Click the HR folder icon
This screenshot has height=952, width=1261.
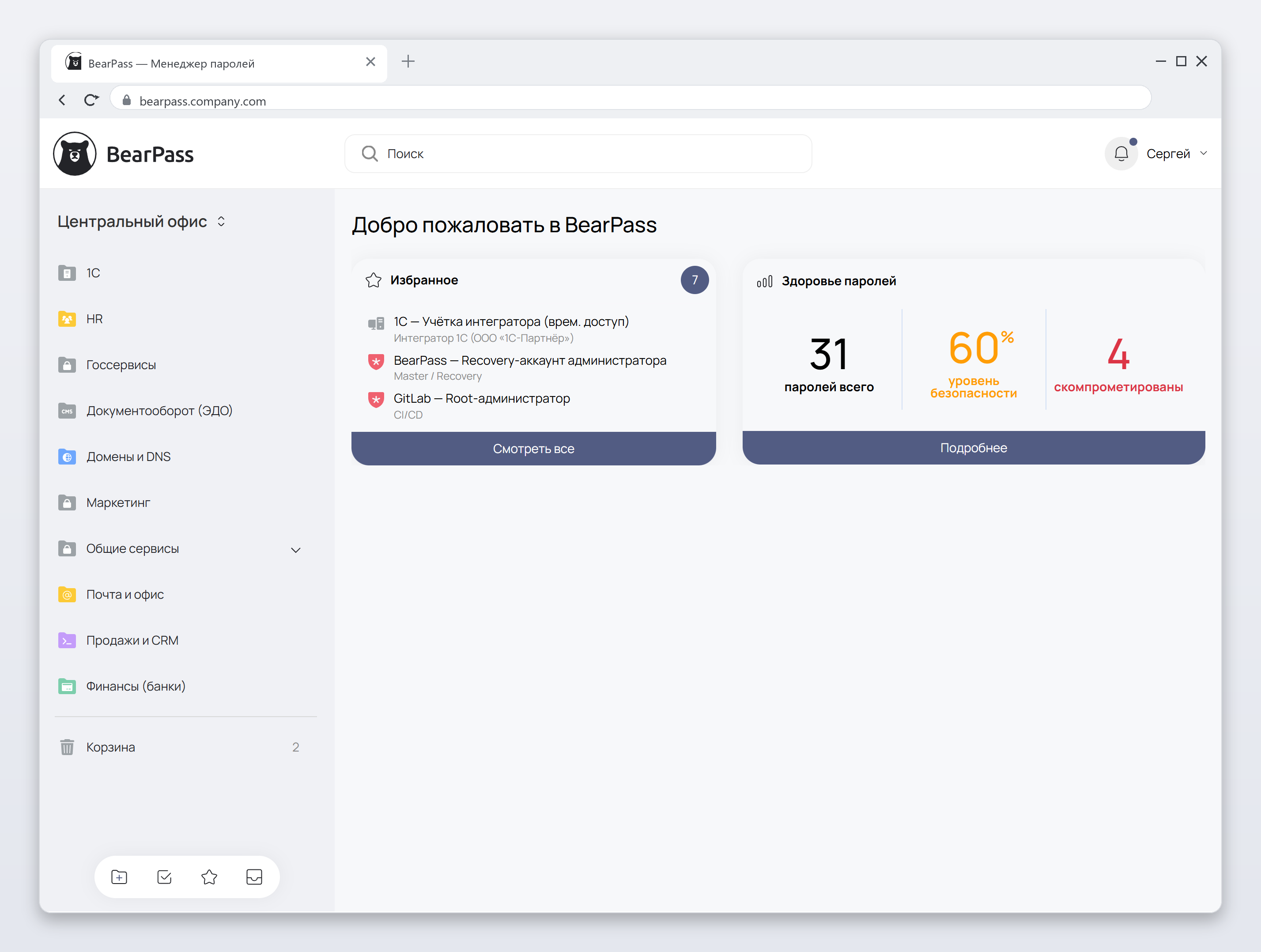(x=67, y=319)
